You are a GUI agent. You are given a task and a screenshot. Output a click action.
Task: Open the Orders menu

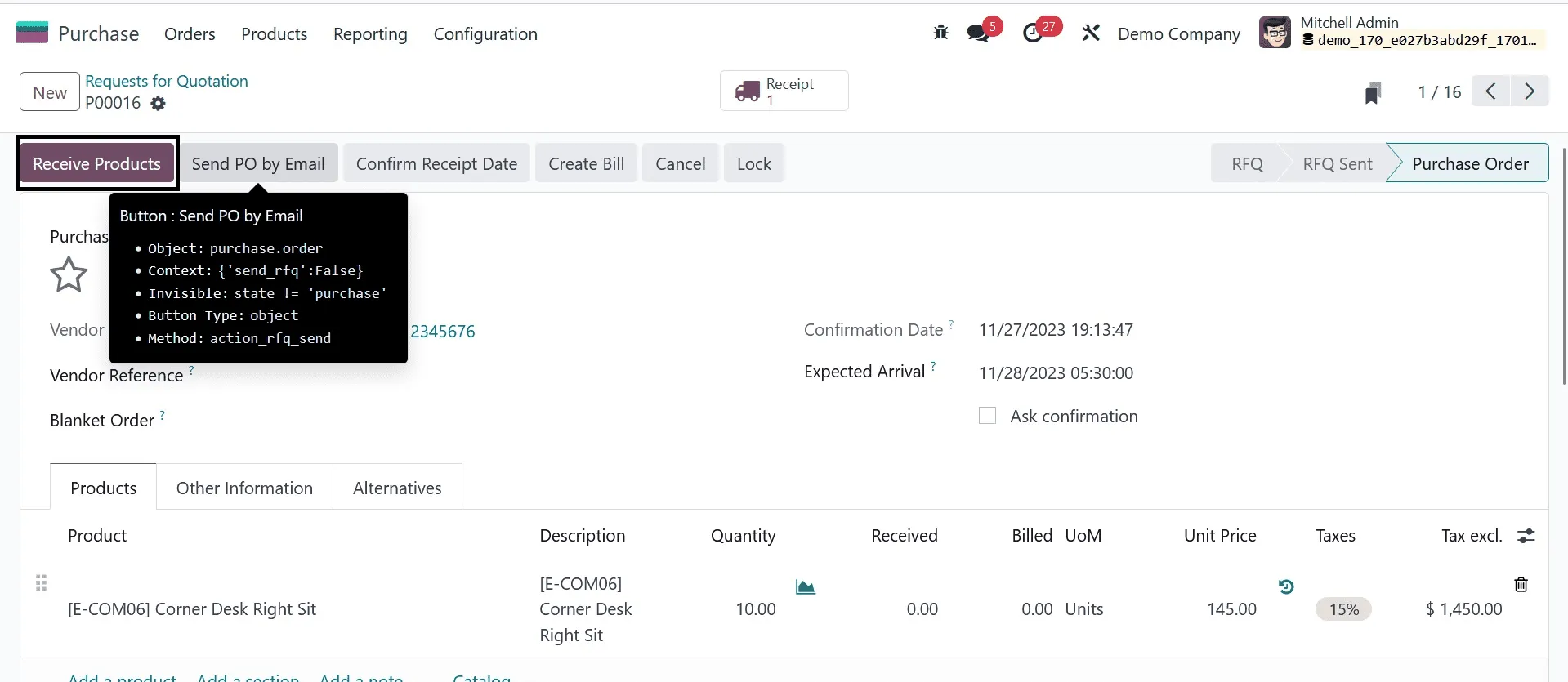190,33
